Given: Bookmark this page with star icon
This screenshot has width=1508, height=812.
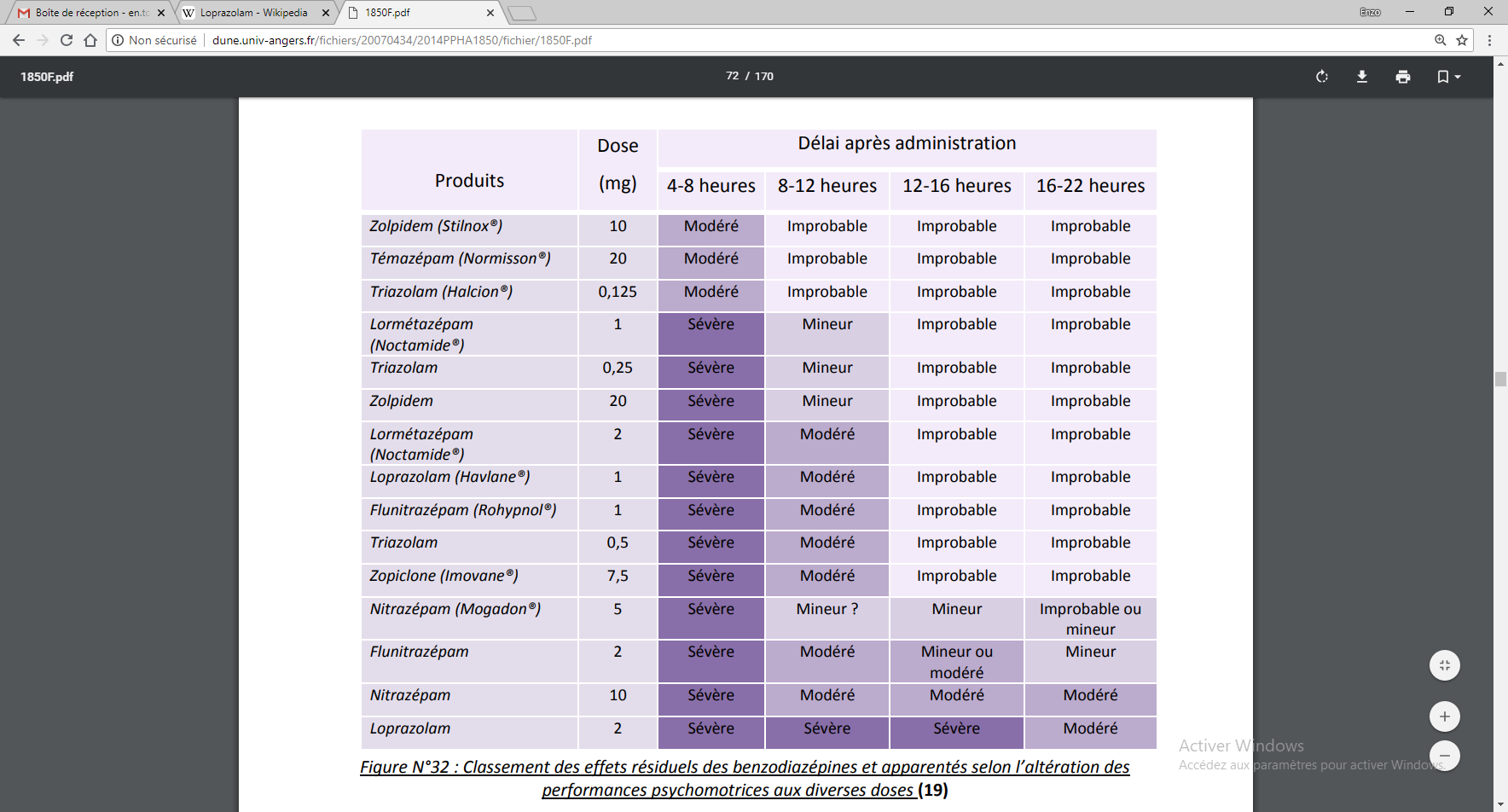Looking at the screenshot, I should pos(1462,40).
